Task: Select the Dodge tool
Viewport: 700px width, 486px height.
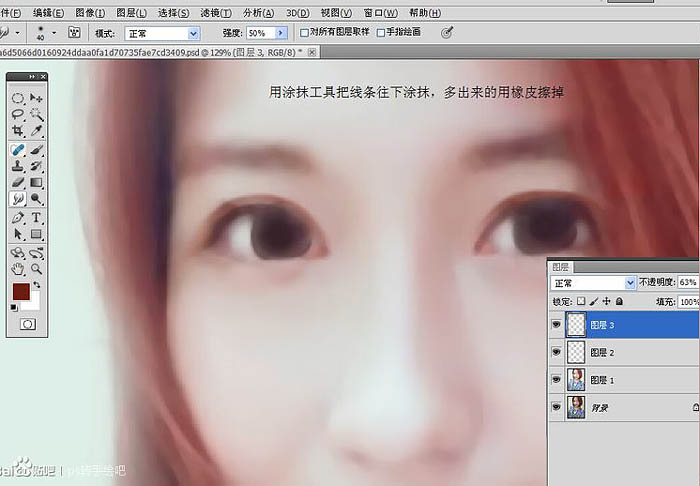Action: (36, 199)
